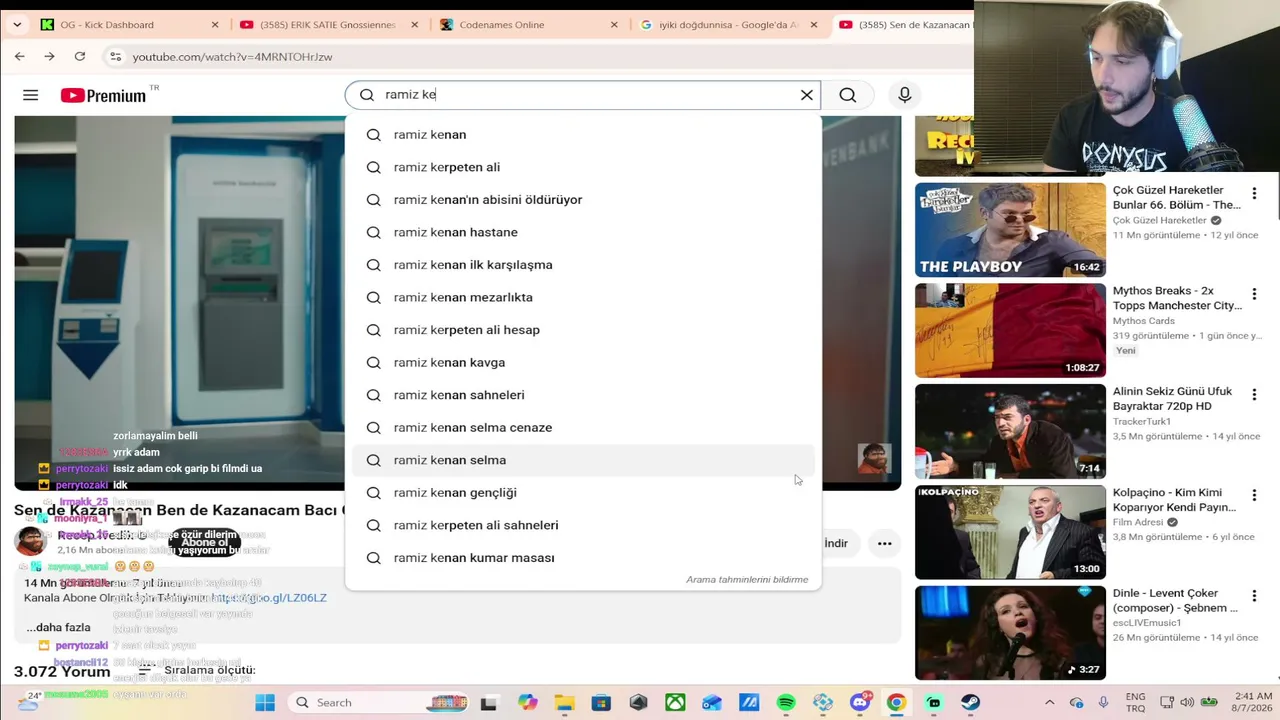Submit search with the magnifier button
1280x720 pixels.
click(x=848, y=95)
